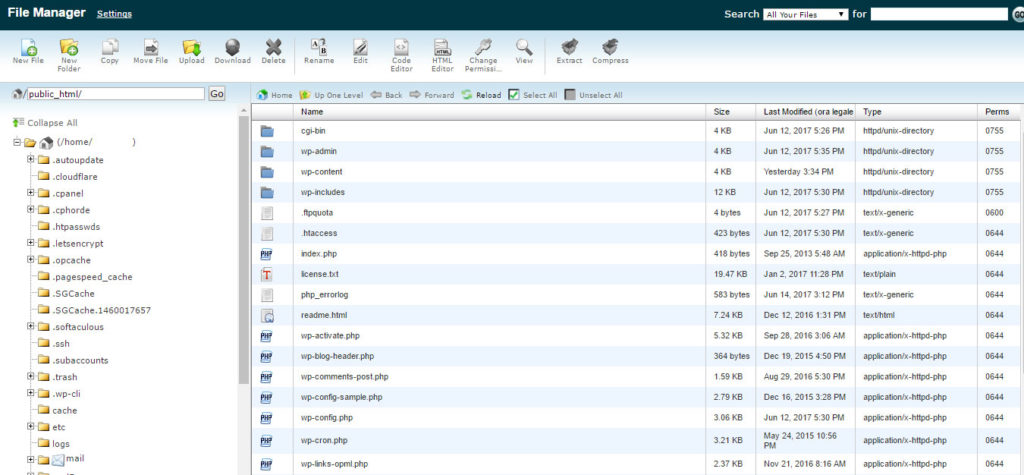The image size is (1024, 475).
Task: Click the public_html path input field
Action: coord(116,94)
